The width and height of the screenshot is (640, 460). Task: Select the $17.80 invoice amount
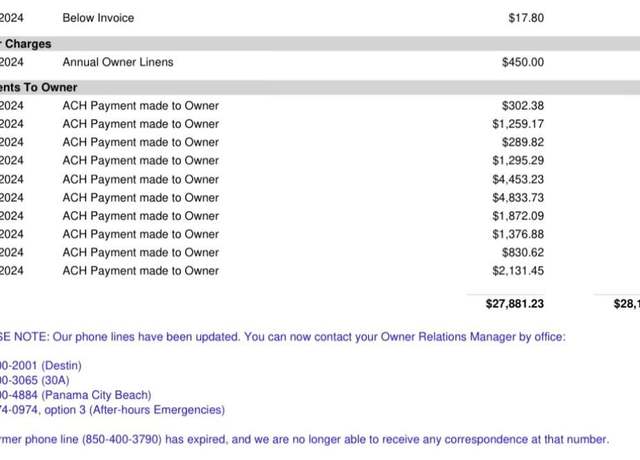pyautogui.click(x=526, y=18)
